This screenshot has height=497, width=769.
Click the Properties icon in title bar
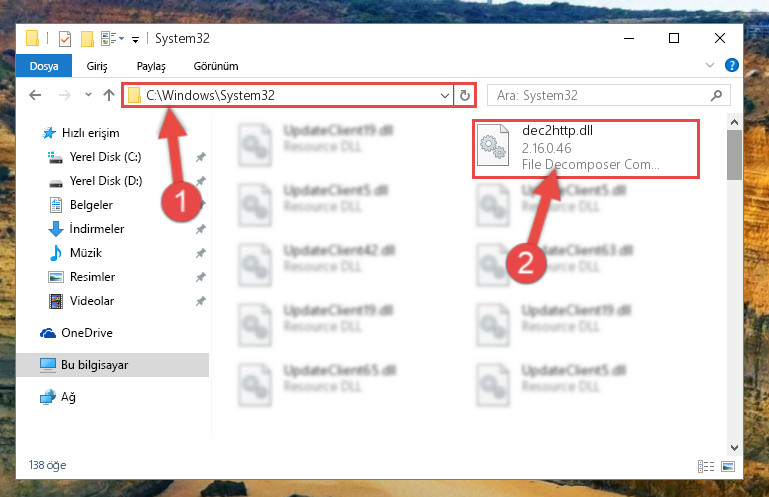pyautogui.click(x=65, y=38)
